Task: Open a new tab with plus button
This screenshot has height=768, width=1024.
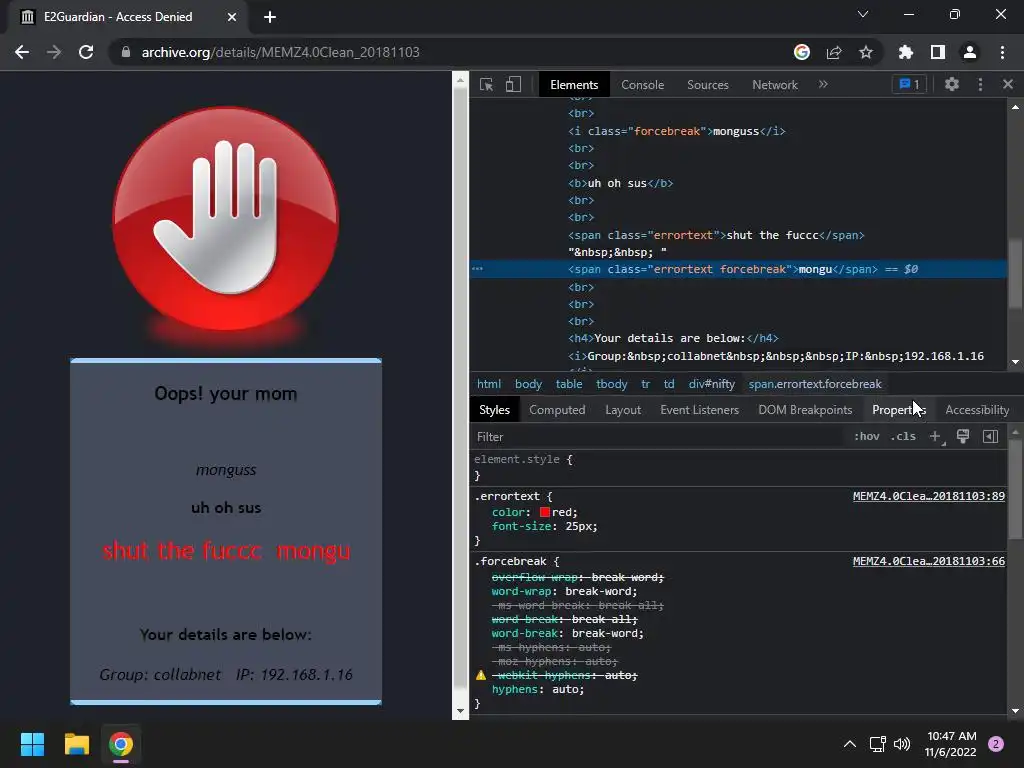Action: [270, 17]
